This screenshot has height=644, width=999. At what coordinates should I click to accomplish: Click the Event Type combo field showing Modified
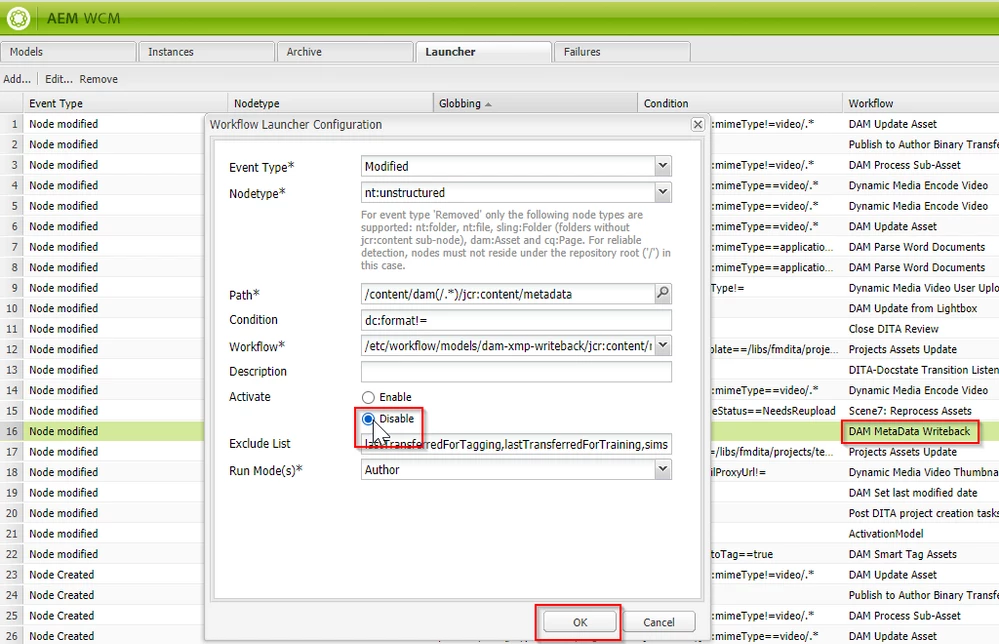click(x=508, y=166)
